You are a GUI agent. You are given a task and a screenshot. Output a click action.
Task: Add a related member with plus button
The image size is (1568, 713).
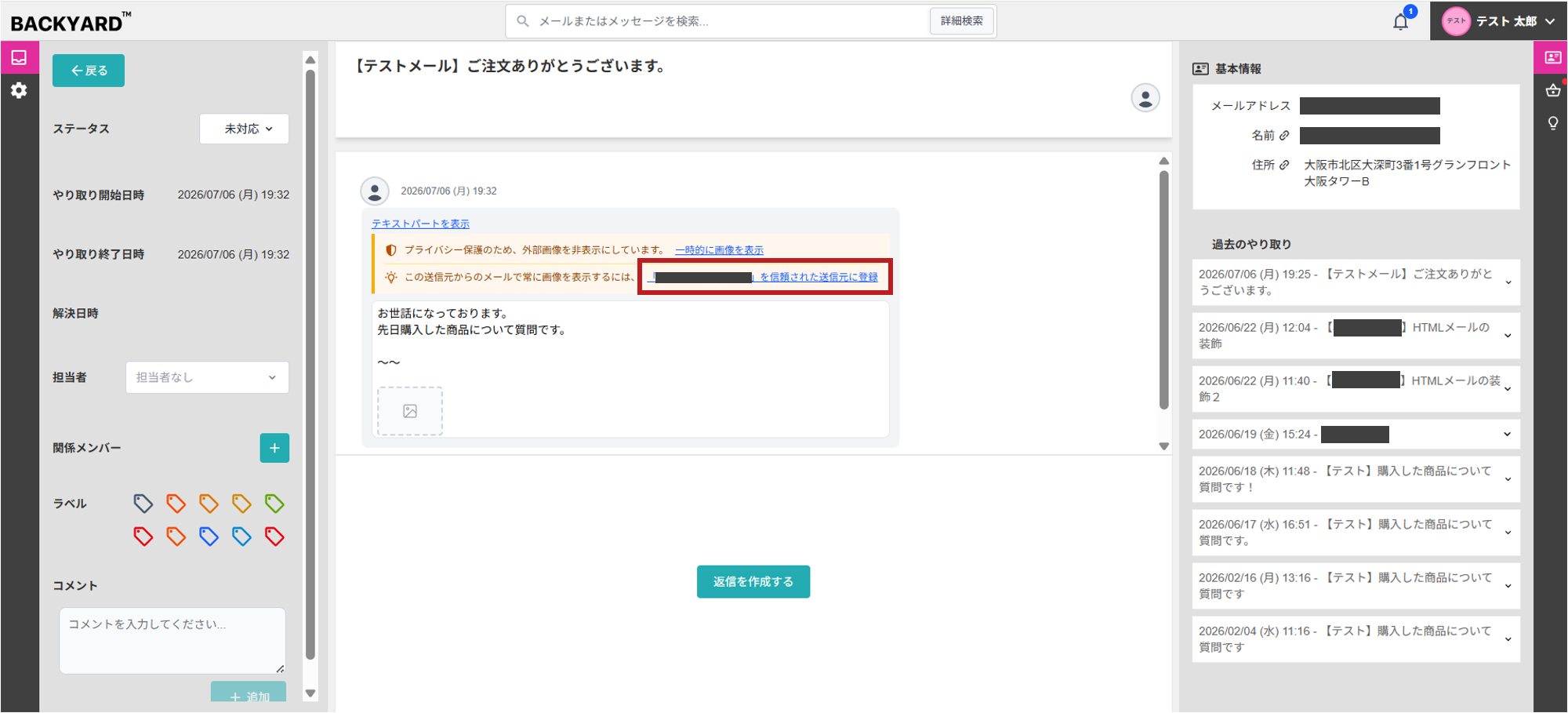point(274,448)
